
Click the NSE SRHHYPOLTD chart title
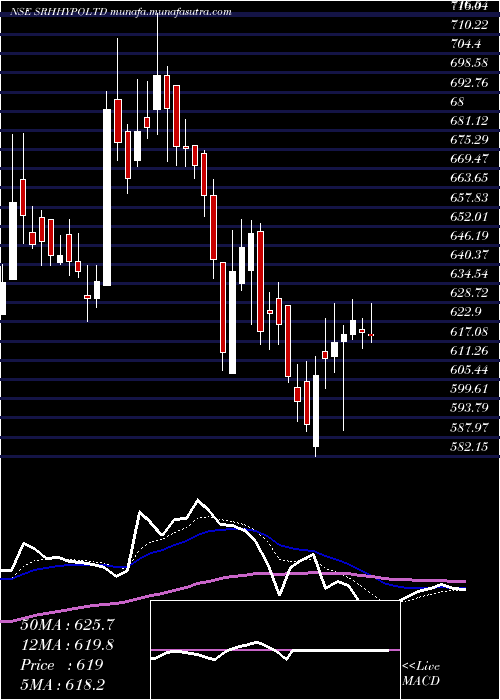(58, 12)
